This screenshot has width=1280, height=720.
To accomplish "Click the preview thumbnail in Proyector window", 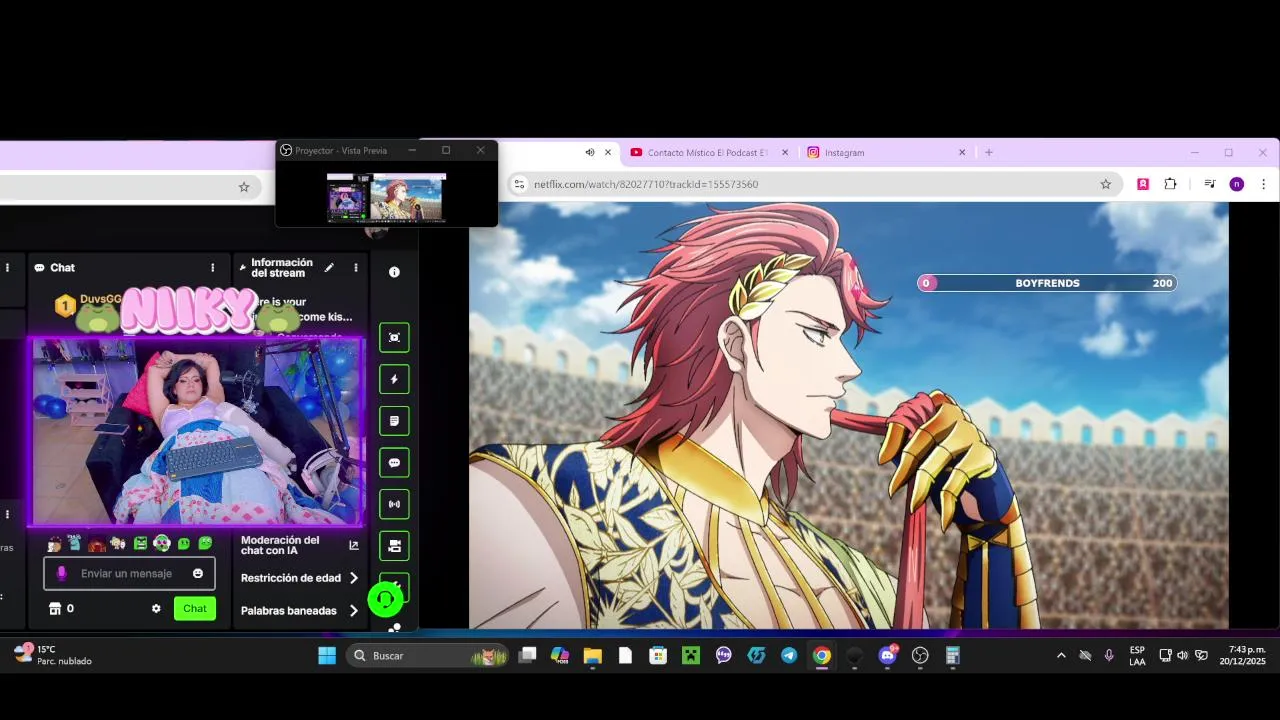I will pos(386,197).
